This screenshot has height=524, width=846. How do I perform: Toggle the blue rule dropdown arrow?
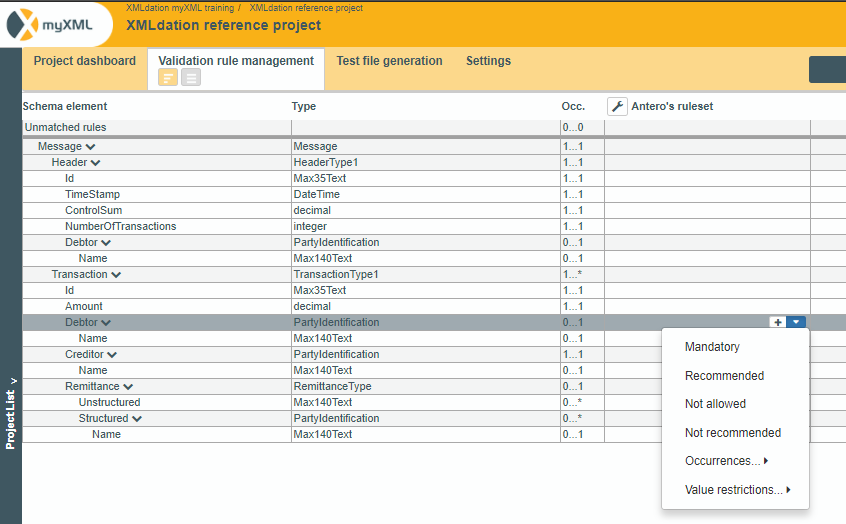[796, 322]
